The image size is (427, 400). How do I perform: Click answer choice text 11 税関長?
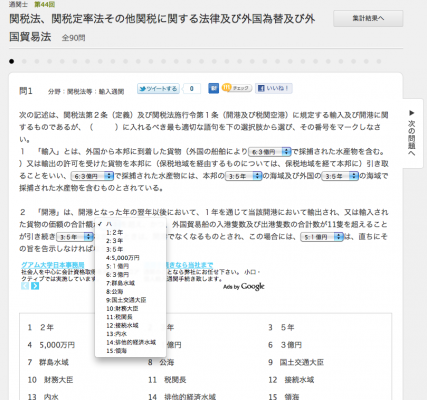tap(167, 380)
